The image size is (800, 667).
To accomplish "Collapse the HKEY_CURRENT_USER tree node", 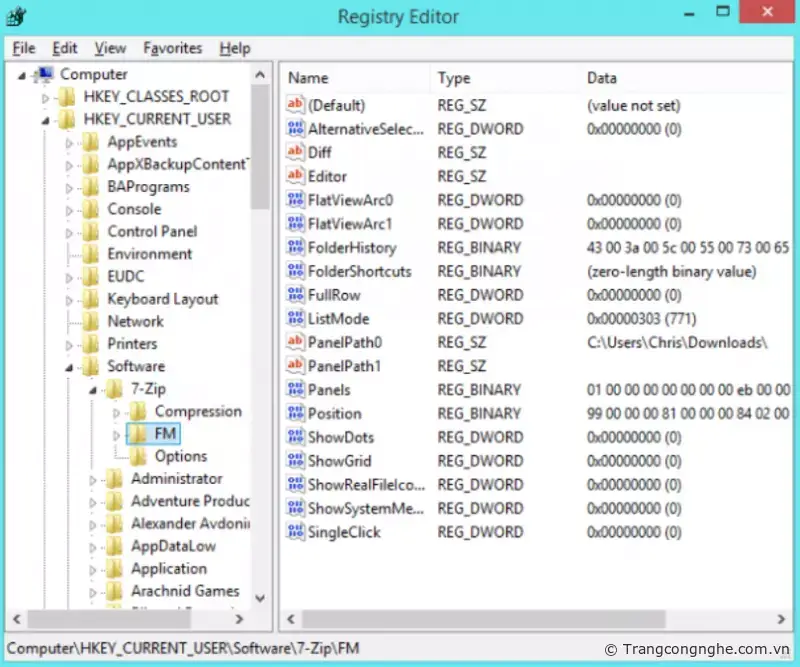I will click(44, 119).
